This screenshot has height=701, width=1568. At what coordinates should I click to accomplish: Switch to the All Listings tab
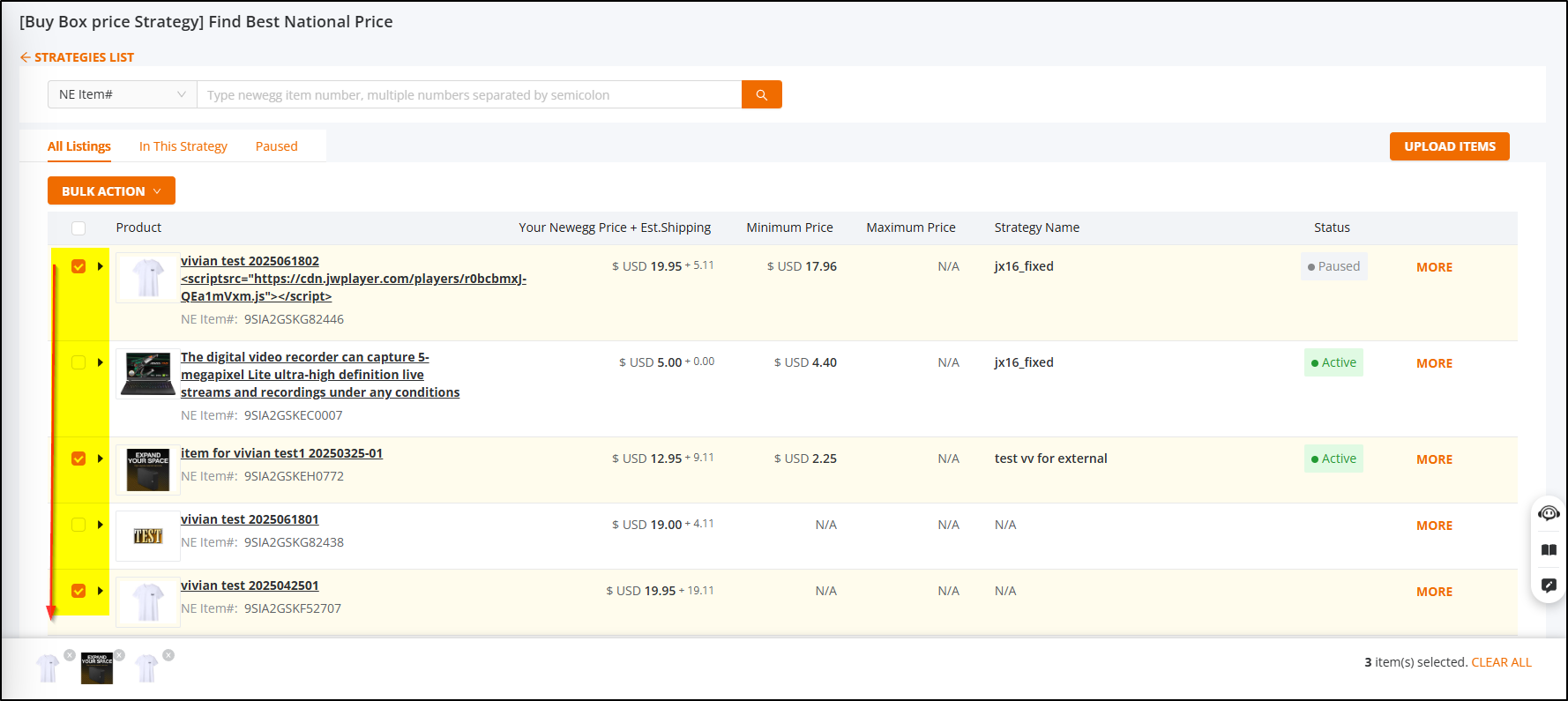coord(79,146)
